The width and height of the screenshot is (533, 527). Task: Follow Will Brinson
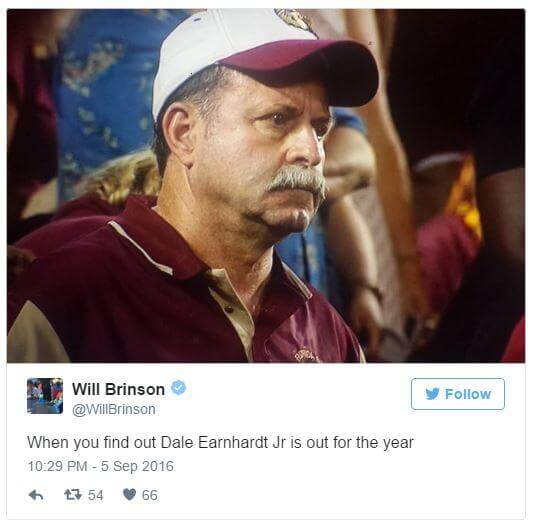coord(458,394)
